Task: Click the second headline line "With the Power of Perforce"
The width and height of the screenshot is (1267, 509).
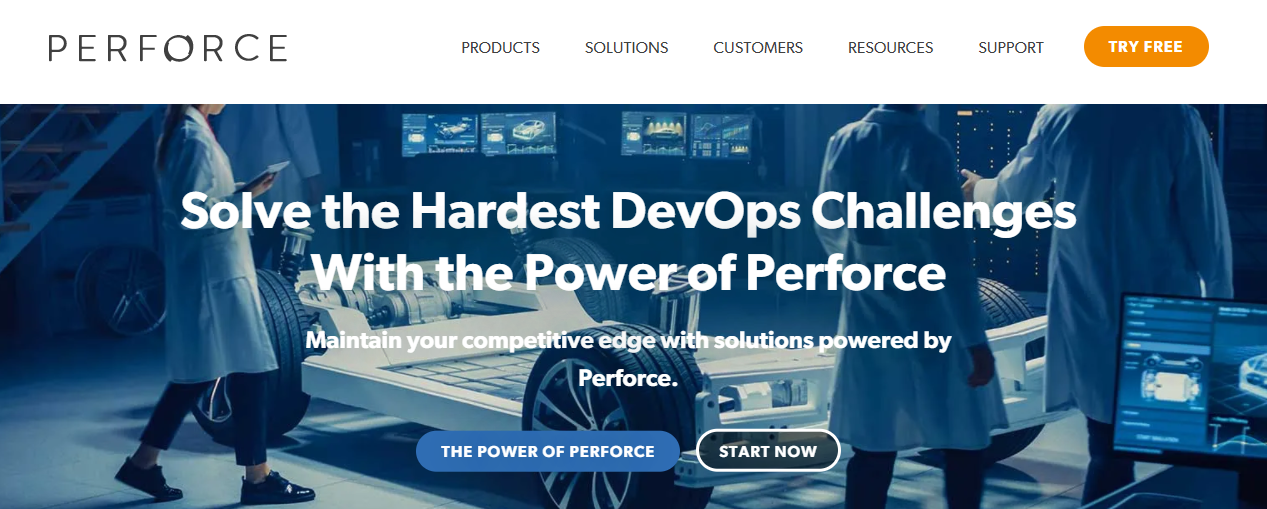Action: pyautogui.click(x=629, y=272)
